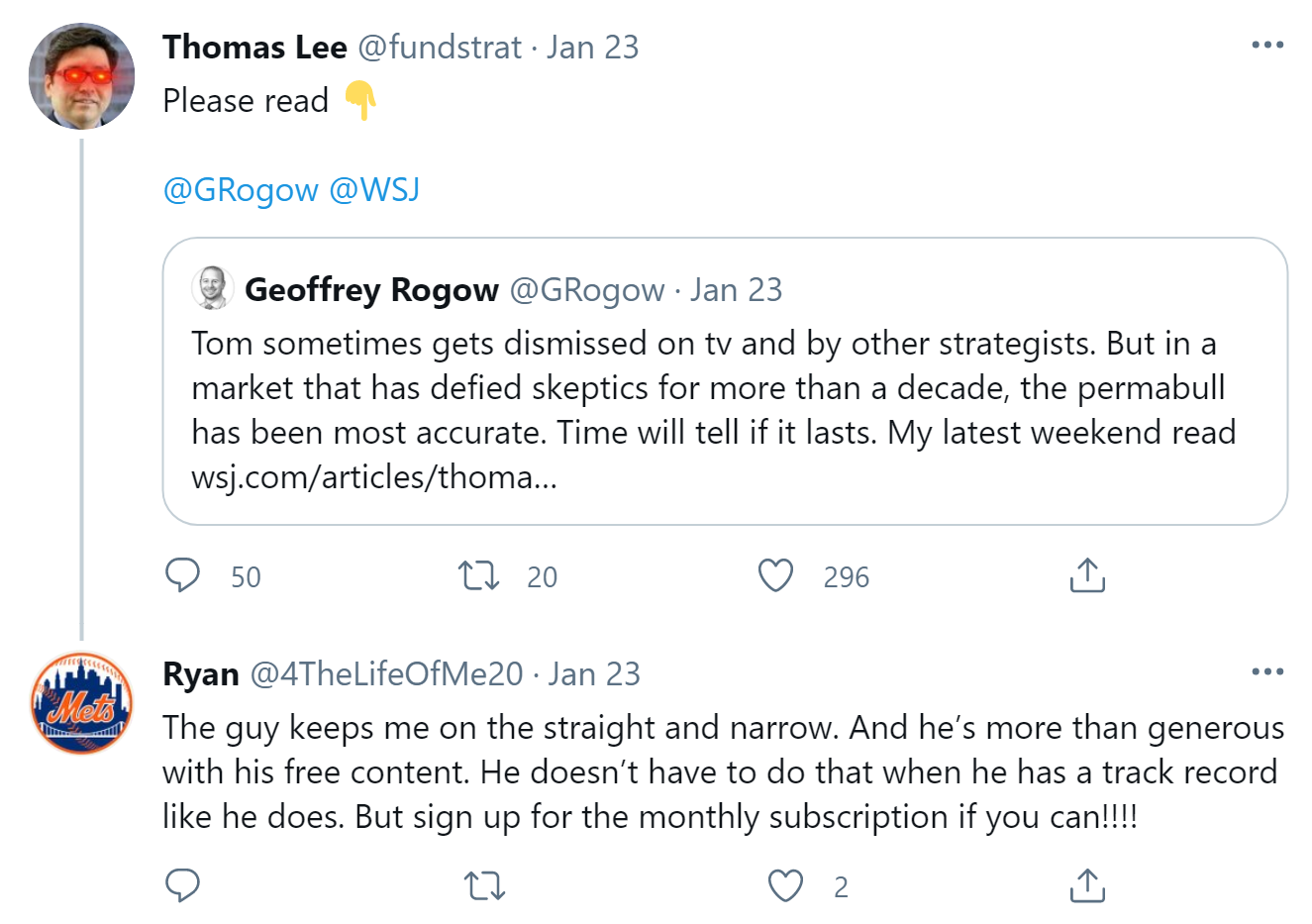This screenshot has height=924, width=1312.
Task: Like Thomas Lee's tweet
Action: coord(775,575)
